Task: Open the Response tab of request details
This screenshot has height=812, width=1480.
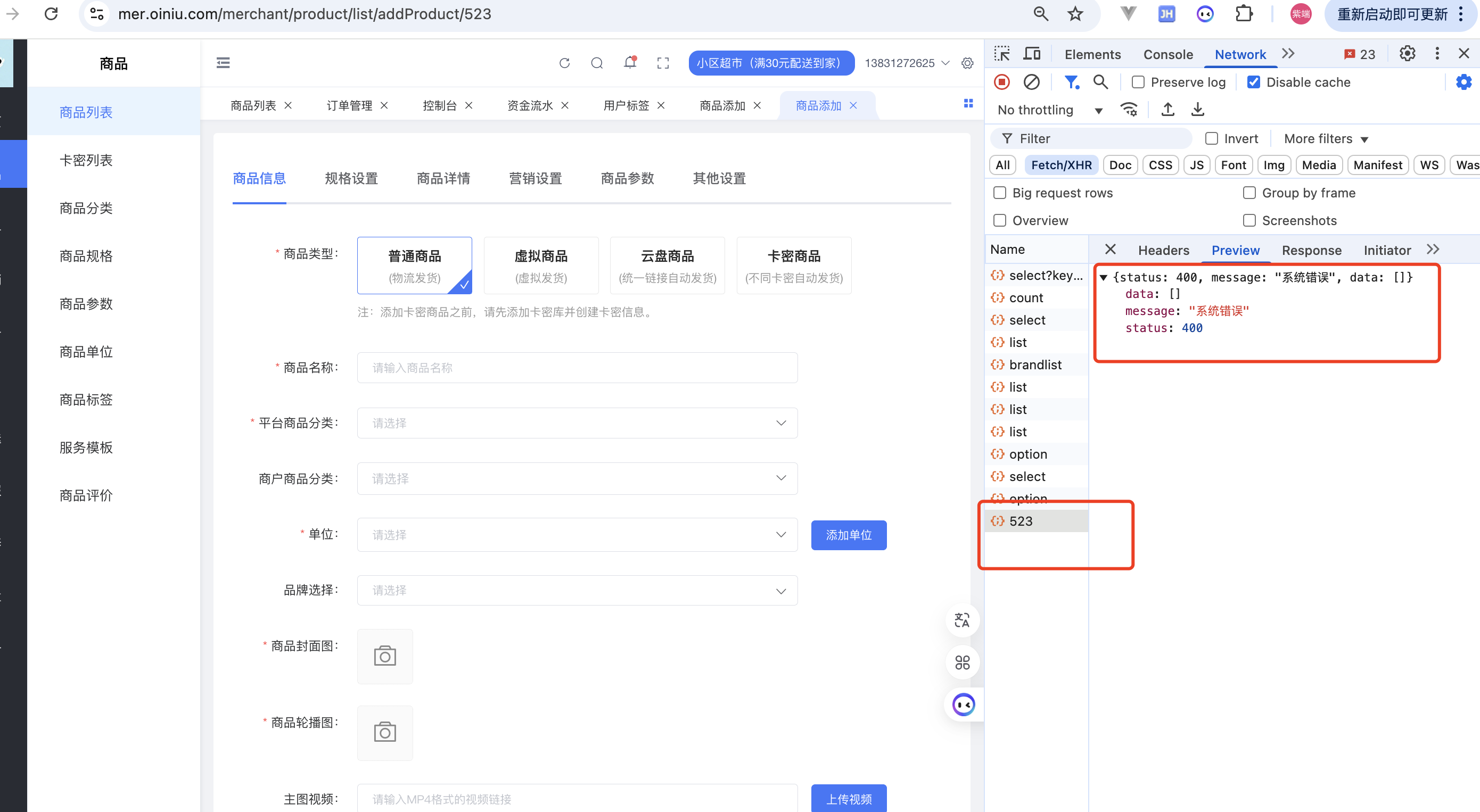Action: (1311, 250)
